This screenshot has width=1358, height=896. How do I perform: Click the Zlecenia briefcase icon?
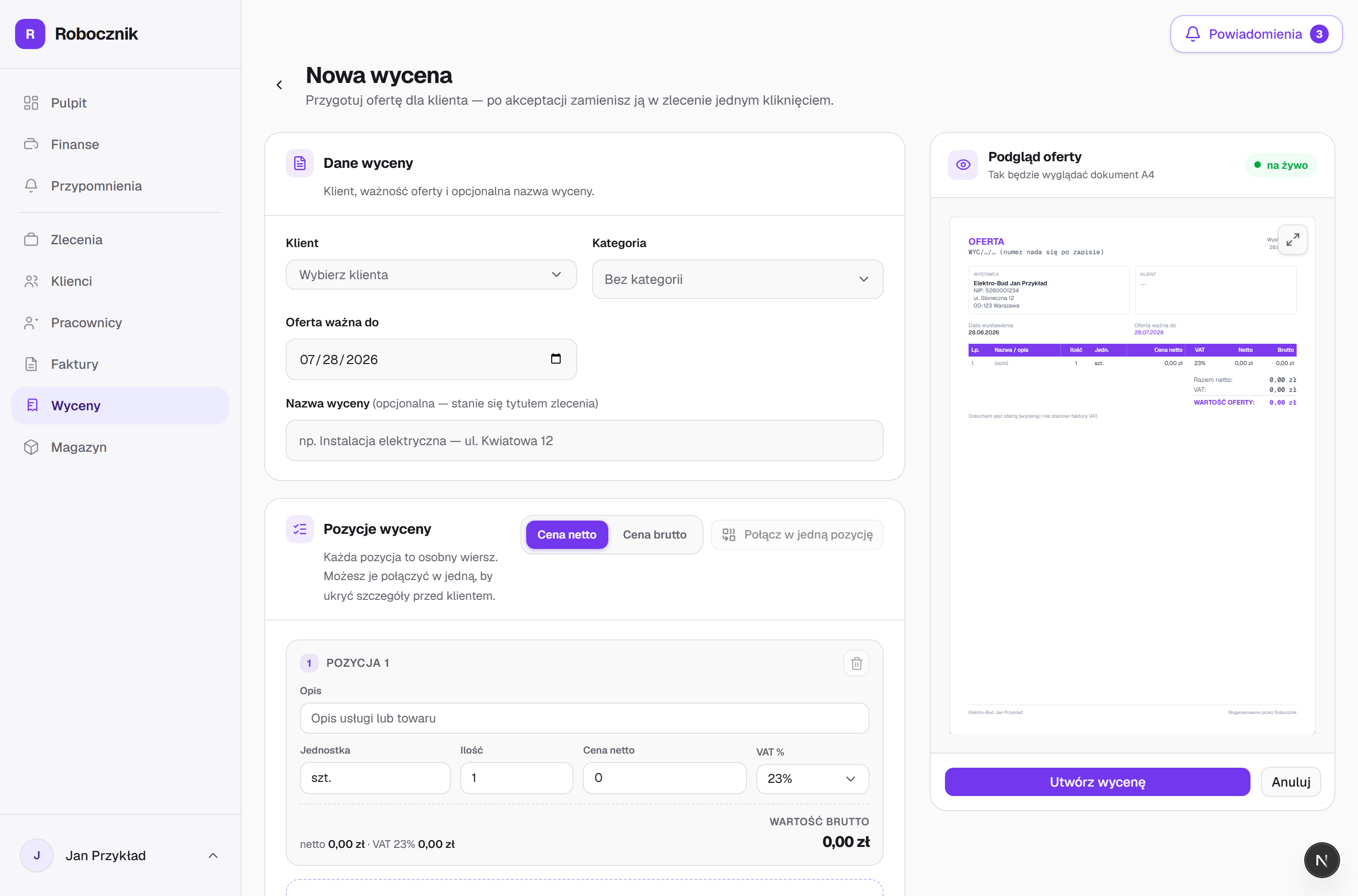(31, 240)
